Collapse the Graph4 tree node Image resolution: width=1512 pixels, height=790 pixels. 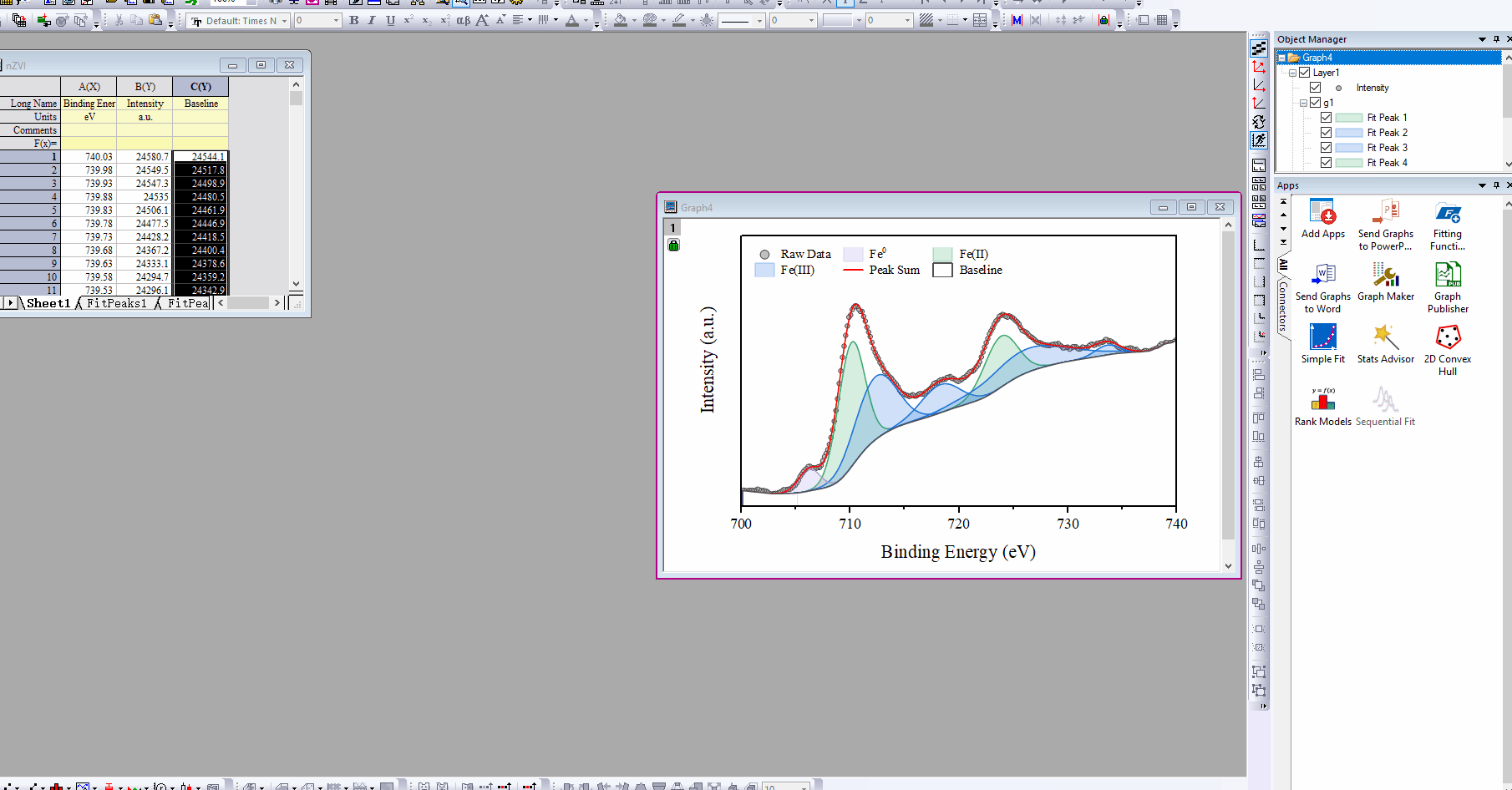click(1281, 58)
